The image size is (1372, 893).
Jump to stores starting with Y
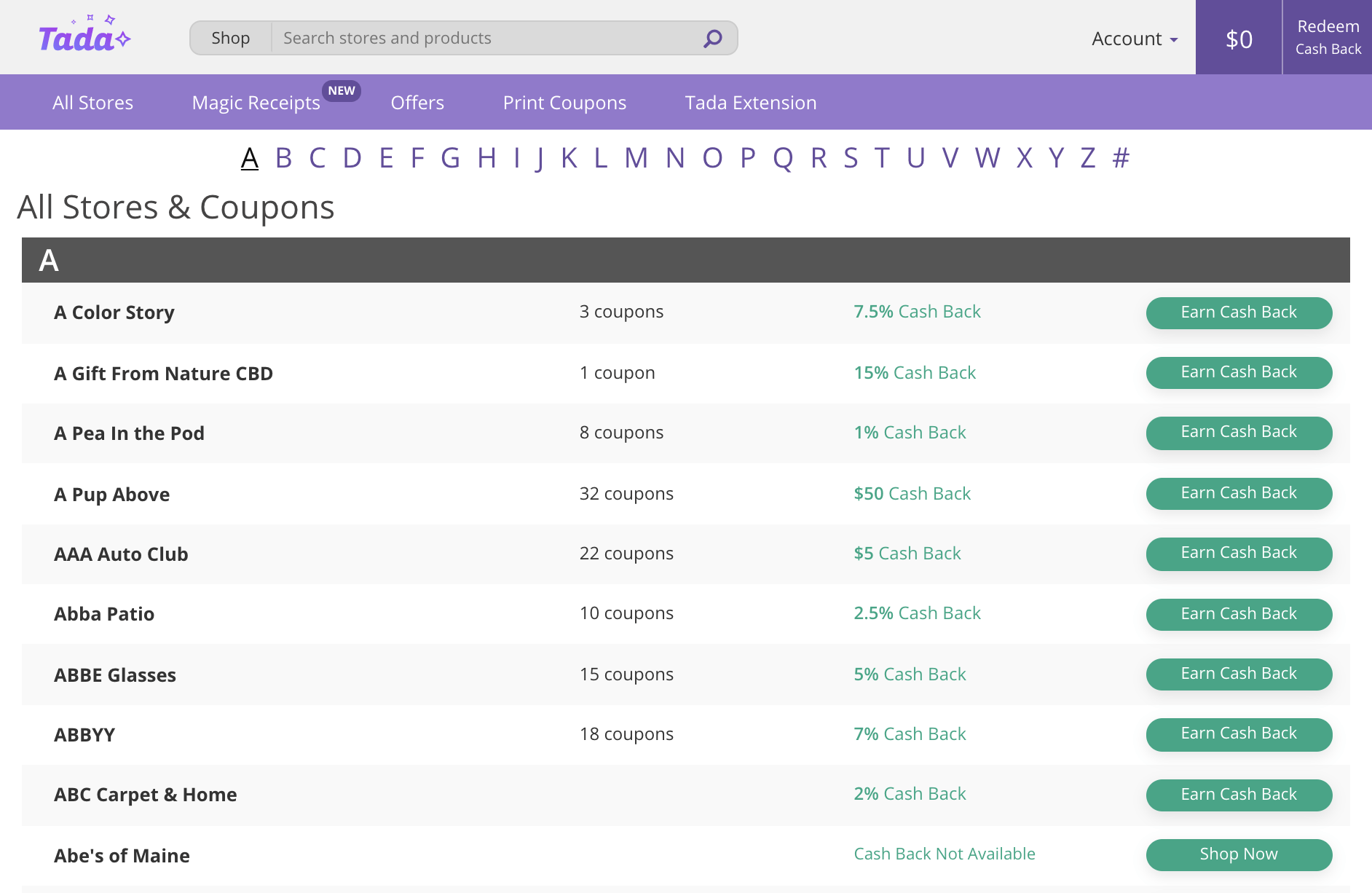click(1056, 157)
